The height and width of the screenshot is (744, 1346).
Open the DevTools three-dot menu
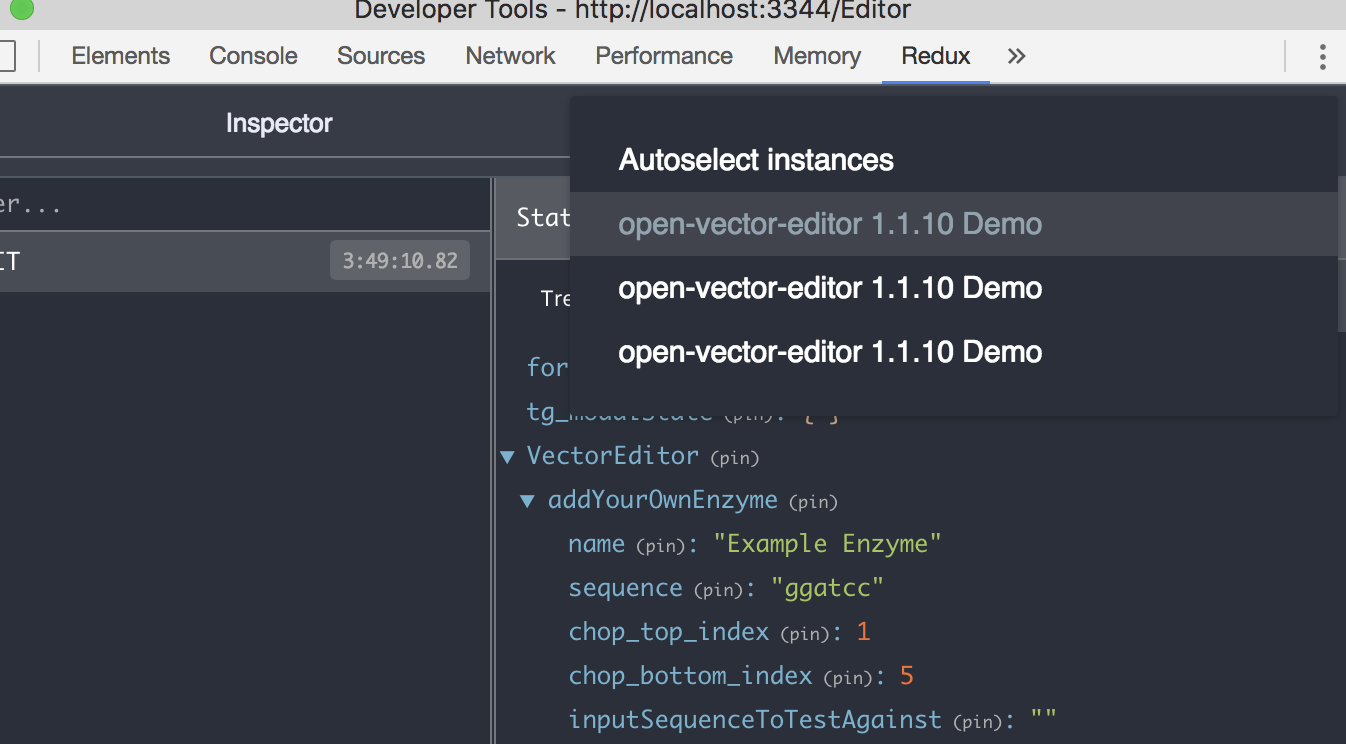1322,56
